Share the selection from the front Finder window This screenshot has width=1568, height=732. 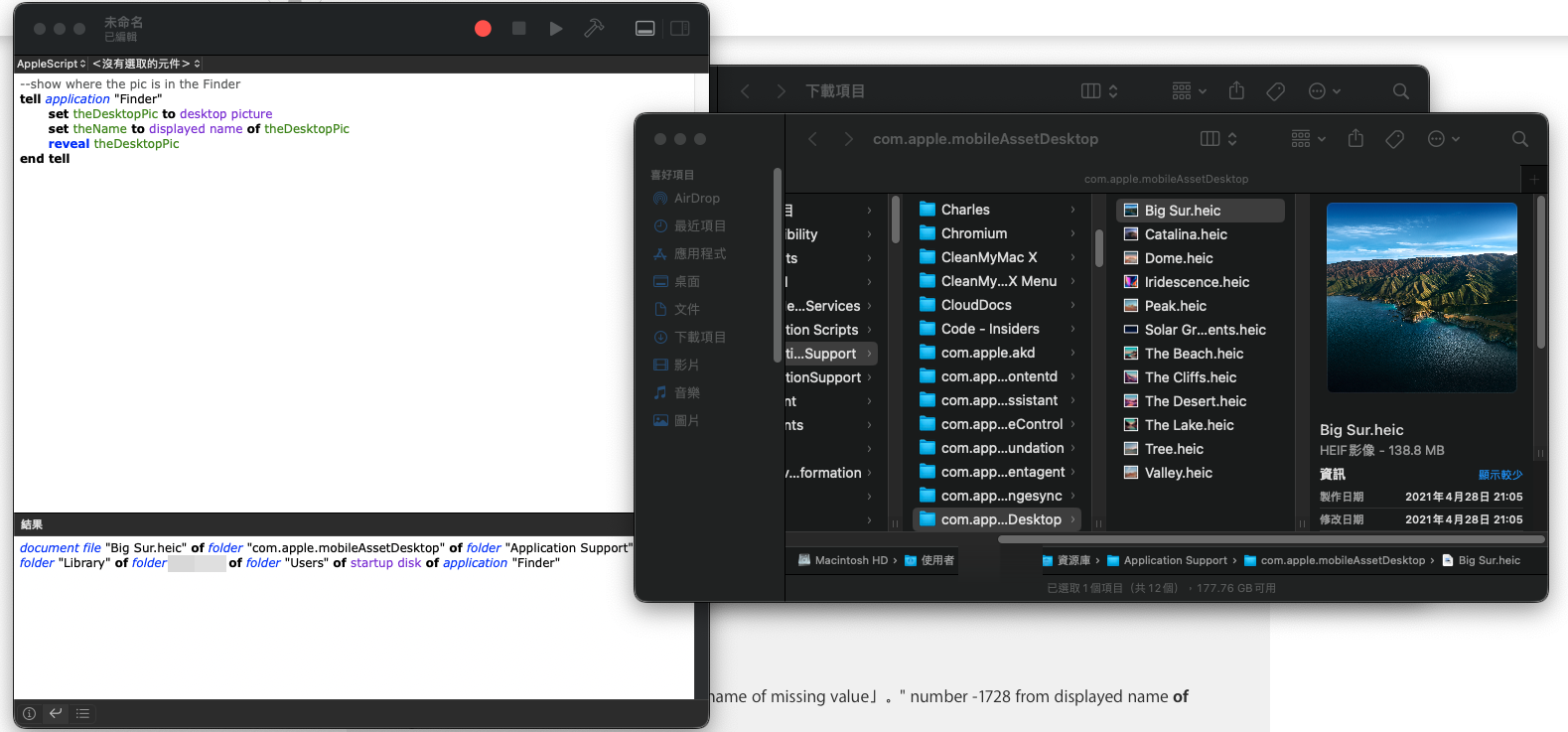(1355, 139)
